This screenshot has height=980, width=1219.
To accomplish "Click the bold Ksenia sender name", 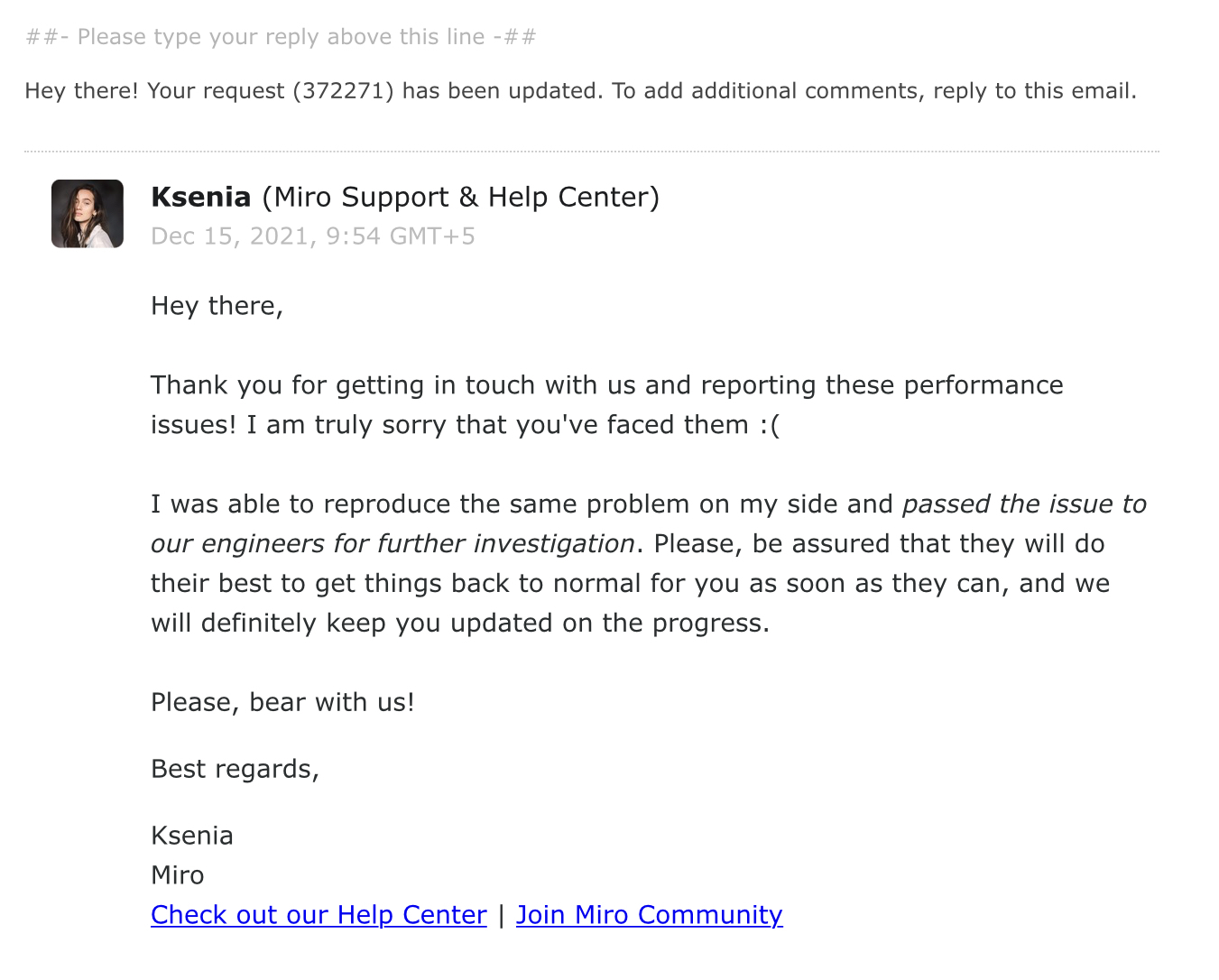I will (201, 197).
